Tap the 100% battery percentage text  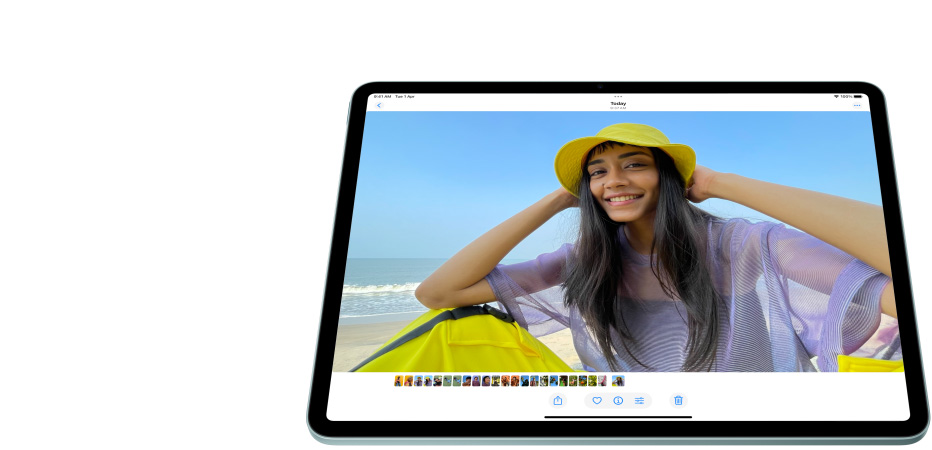click(x=846, y=97)
